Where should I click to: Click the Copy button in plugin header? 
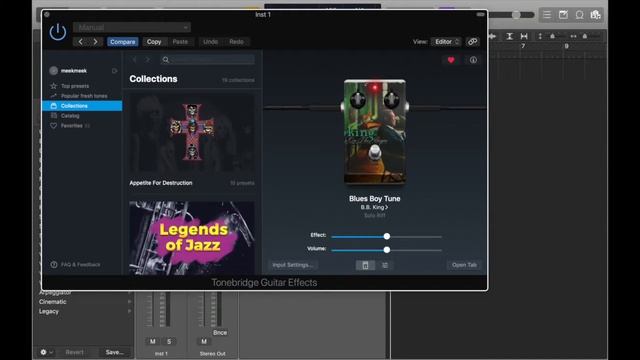154,42
